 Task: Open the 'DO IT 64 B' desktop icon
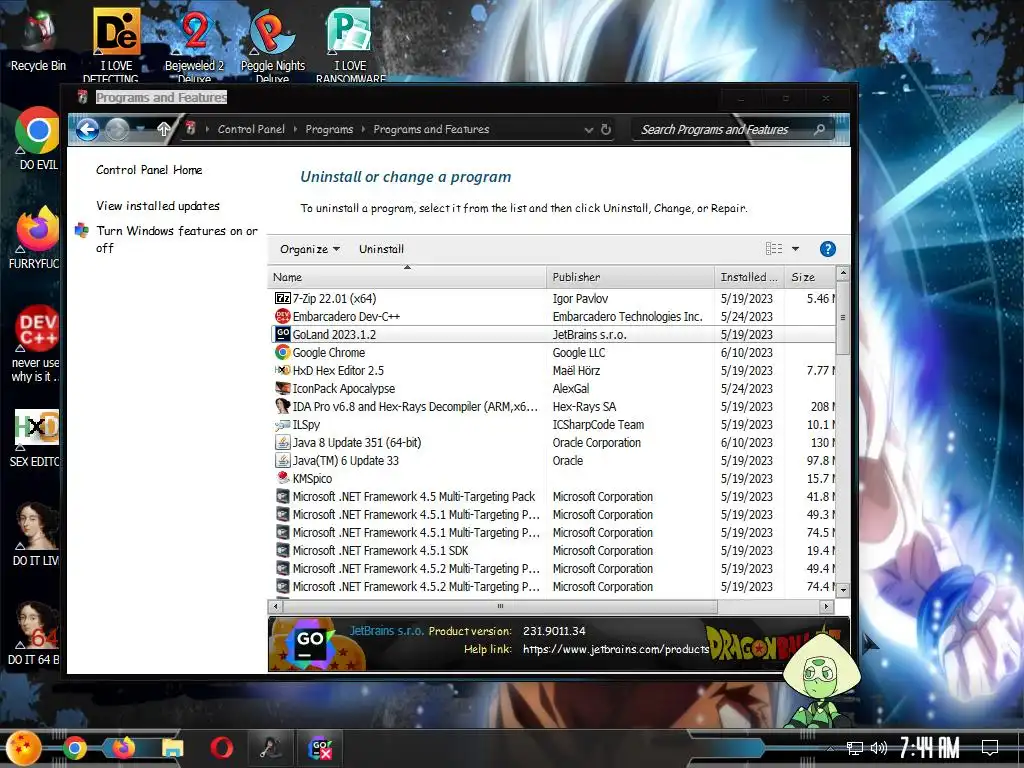click(x=34, y=633)
